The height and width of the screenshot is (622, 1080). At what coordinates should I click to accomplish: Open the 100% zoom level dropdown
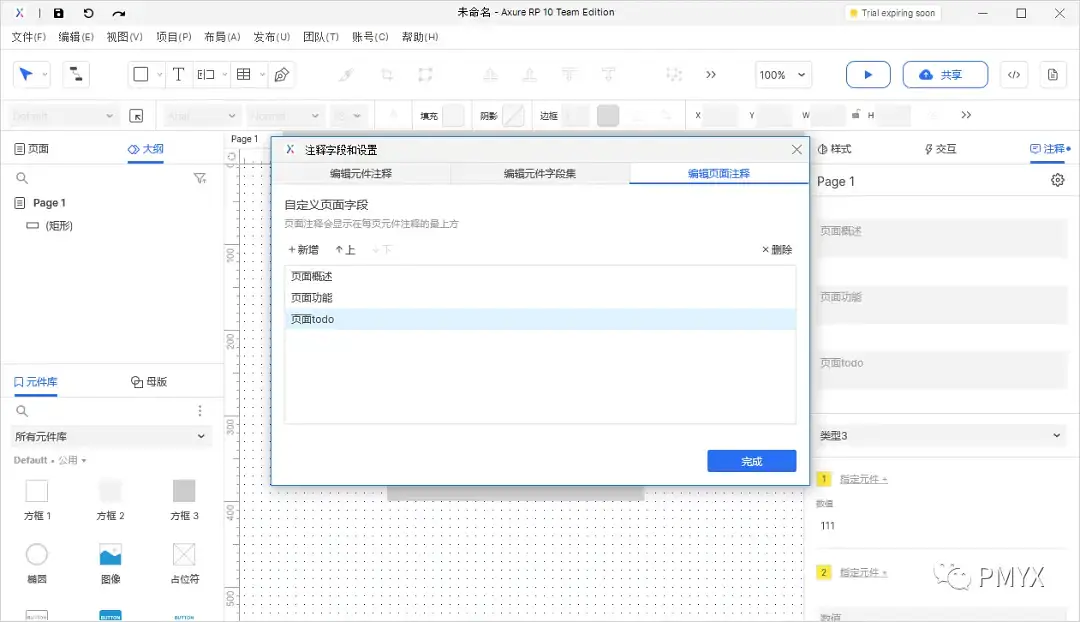coord(783,74)
